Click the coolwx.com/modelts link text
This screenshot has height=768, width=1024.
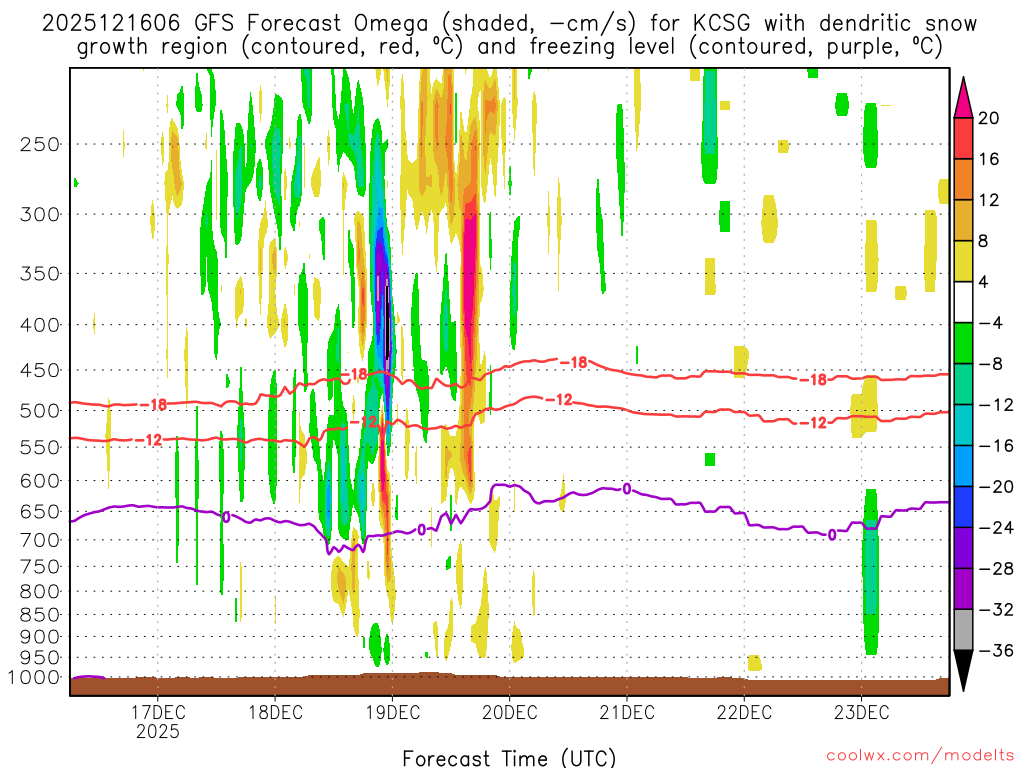tap(920, 756)
